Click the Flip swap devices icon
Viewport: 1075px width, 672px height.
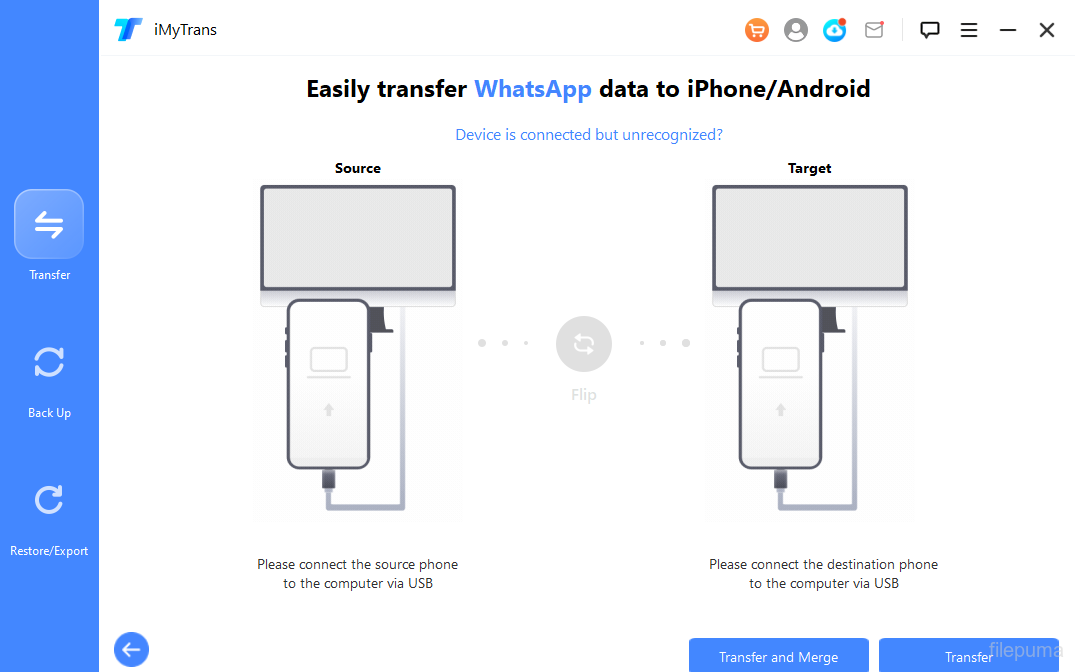pyautogui.click(x=584, y=345)
